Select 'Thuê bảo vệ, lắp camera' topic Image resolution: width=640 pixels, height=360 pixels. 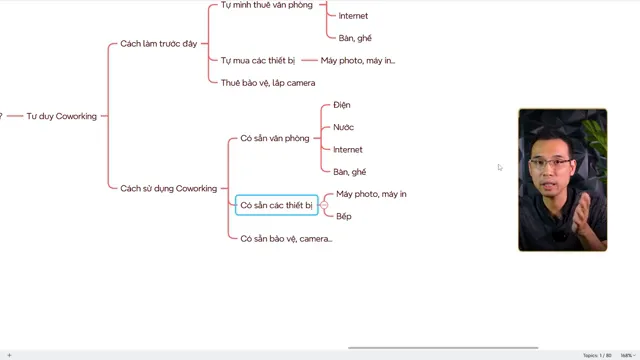tap(268, 83)
